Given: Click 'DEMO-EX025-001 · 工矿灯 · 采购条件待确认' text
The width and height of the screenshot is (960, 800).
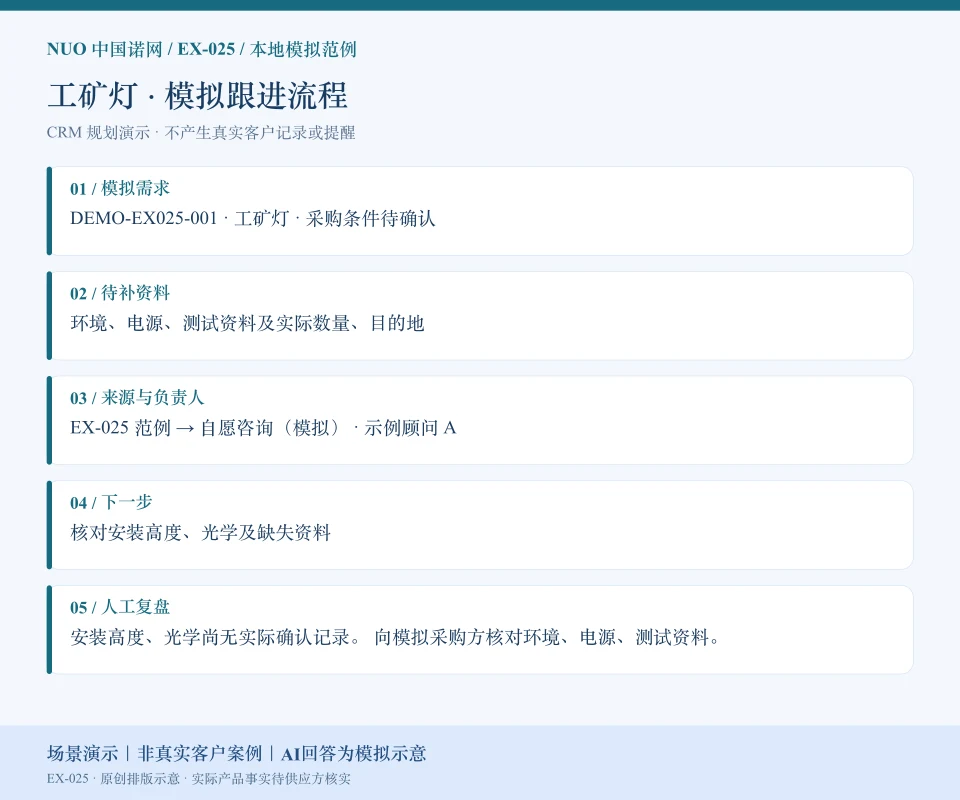Looking at the screenshot, I should [x=253, y=219].
